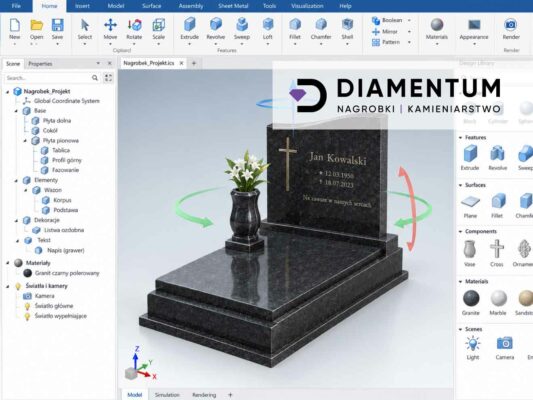
Task: Collapse the Płyta pionowa node
Action: pyautogui.click(x=25, y=140)
